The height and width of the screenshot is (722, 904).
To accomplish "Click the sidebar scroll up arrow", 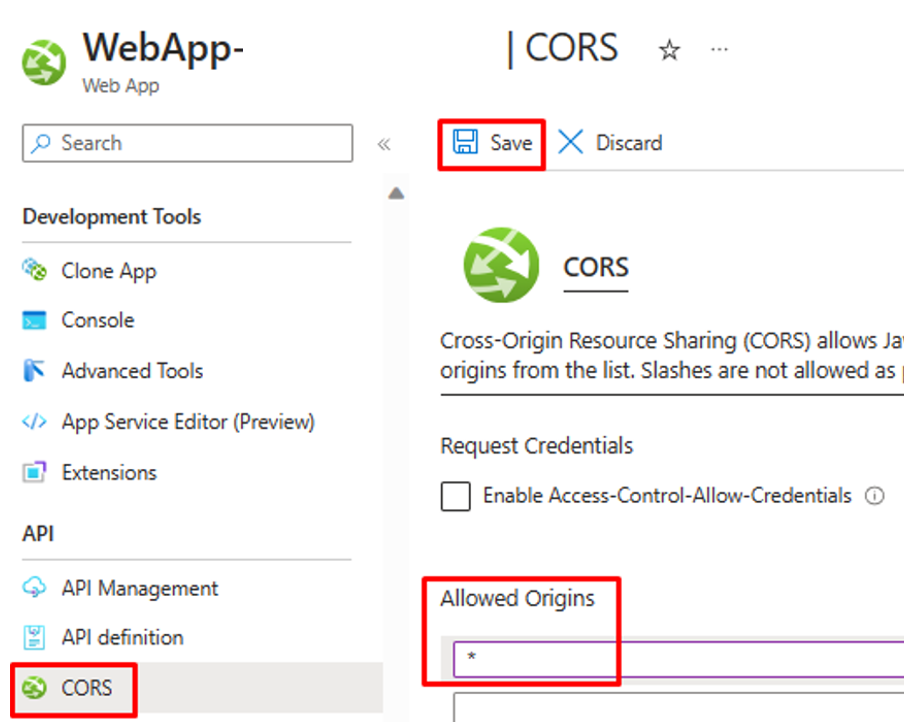I will coord(396,193).
